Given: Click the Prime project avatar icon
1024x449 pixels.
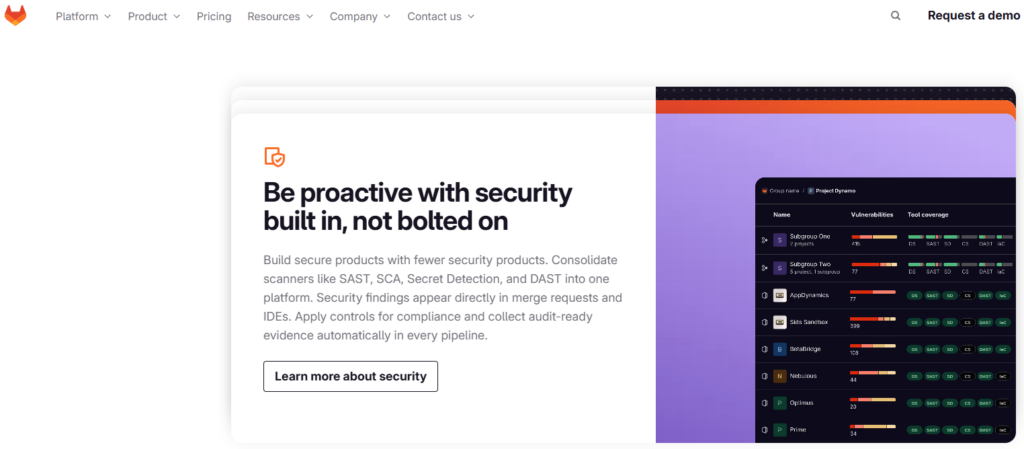Looking at the screenshot, I should [x=780, y=430].
